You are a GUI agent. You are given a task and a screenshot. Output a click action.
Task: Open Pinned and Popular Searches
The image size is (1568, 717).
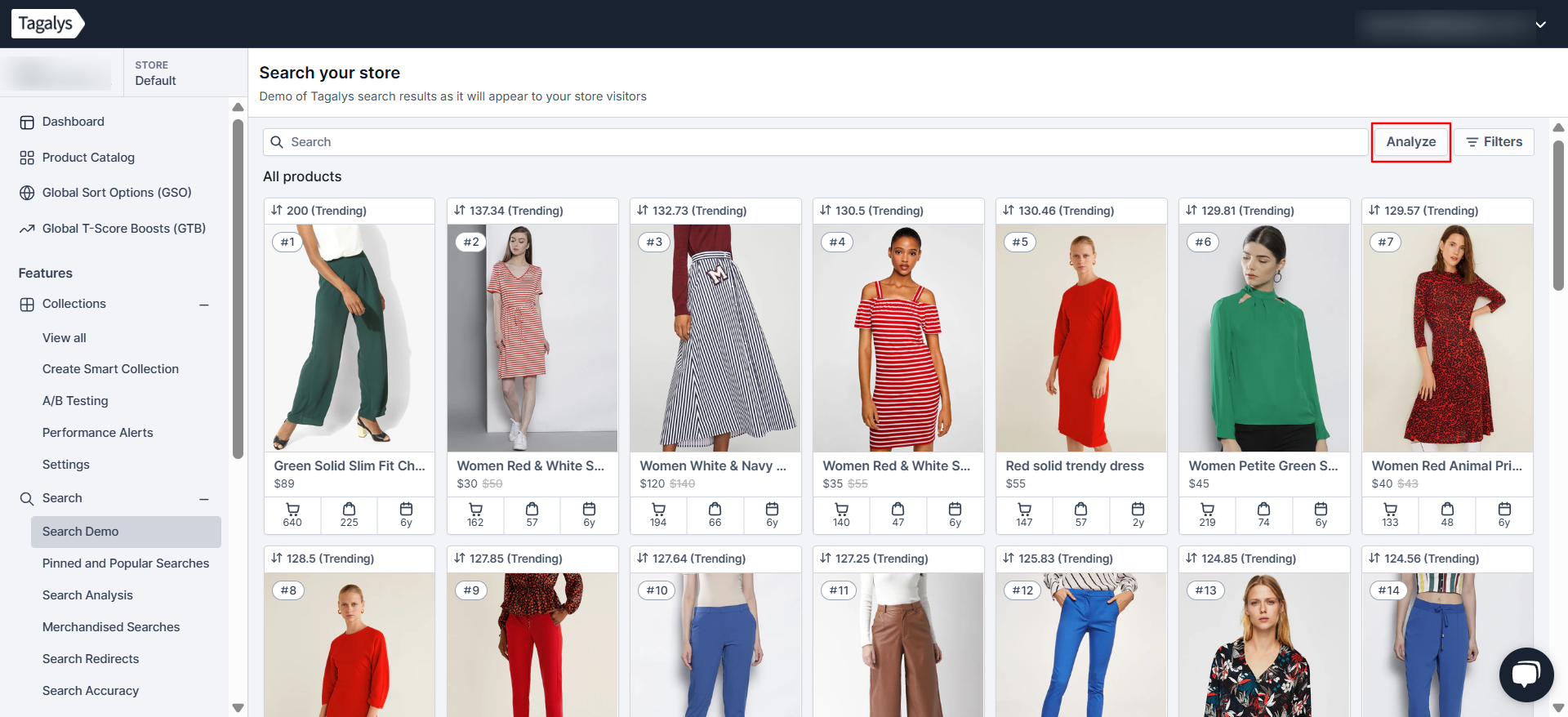tap(126, 563)
